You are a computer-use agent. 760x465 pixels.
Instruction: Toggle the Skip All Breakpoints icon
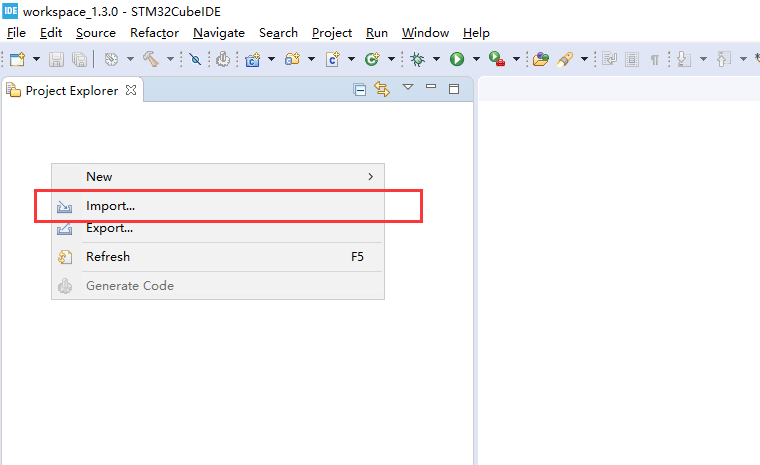pos(195,59)
